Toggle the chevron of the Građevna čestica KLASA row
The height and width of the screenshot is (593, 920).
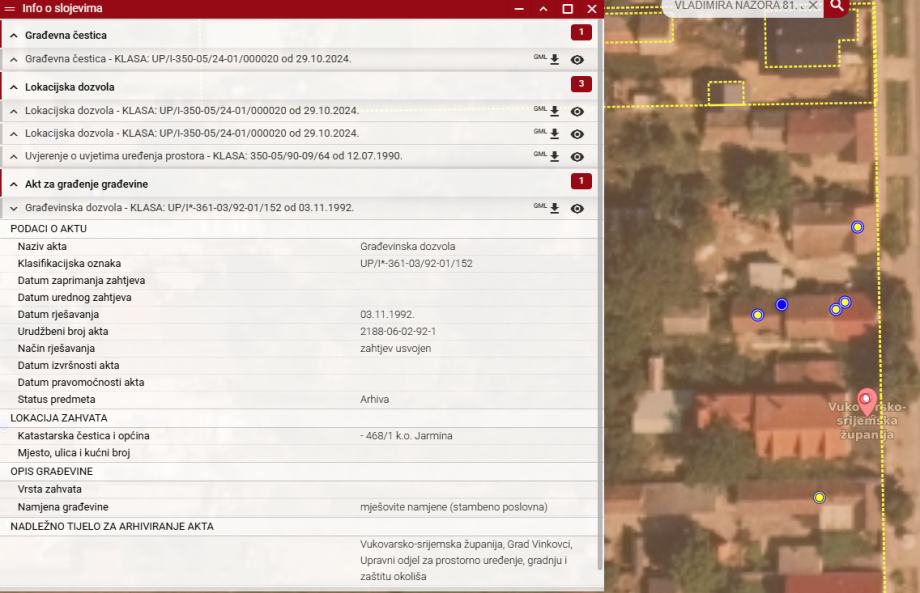point(14,59)
